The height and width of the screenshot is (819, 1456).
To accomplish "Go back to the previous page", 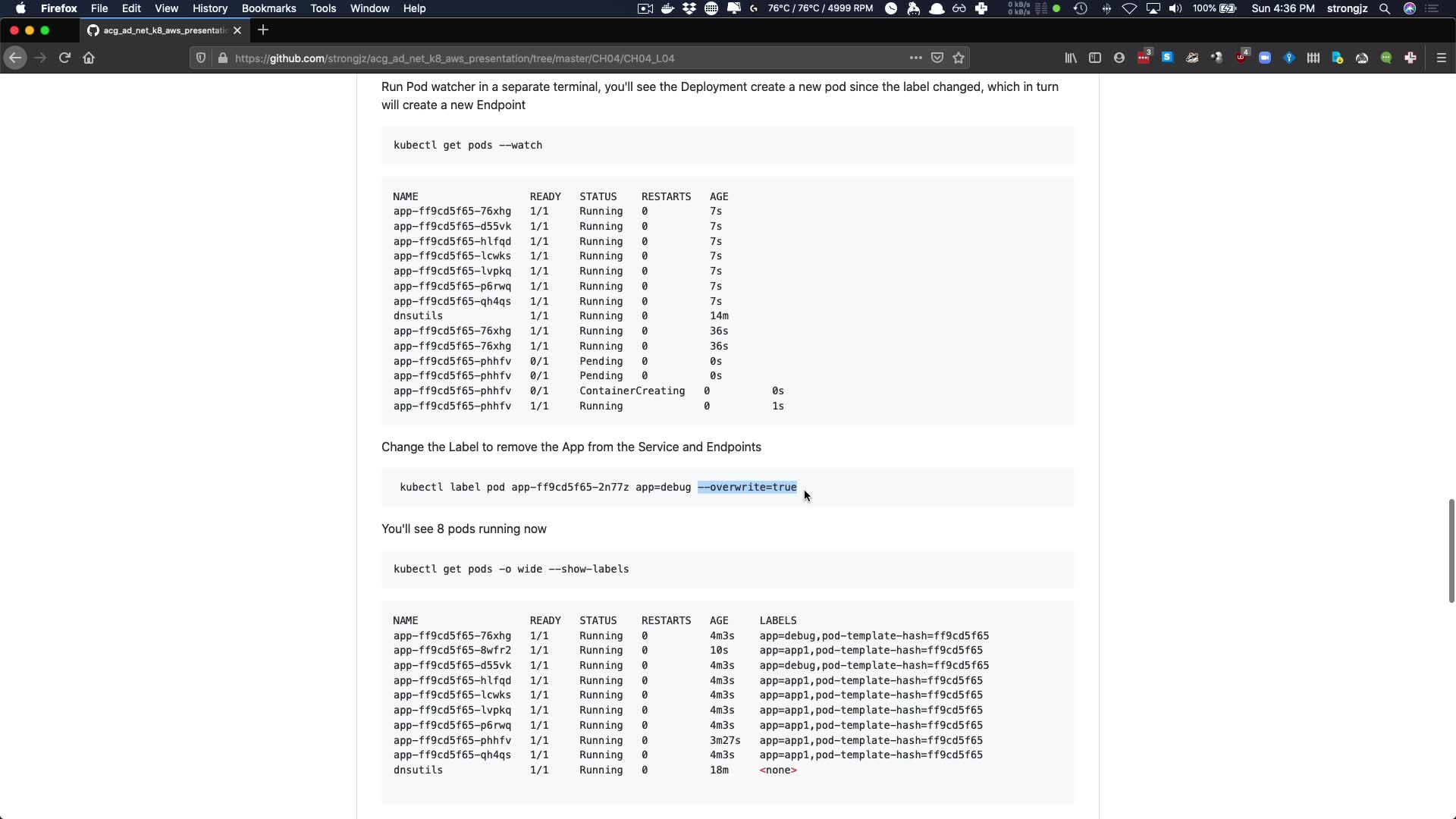I will [x=15, y=58].
